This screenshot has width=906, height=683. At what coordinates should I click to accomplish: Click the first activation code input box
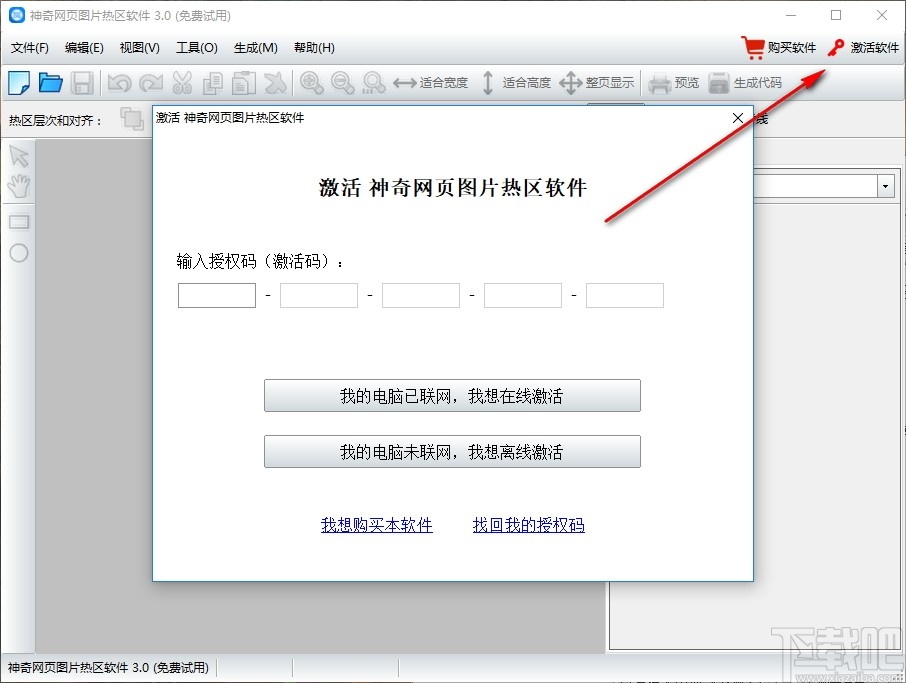(x=216, y=295)
